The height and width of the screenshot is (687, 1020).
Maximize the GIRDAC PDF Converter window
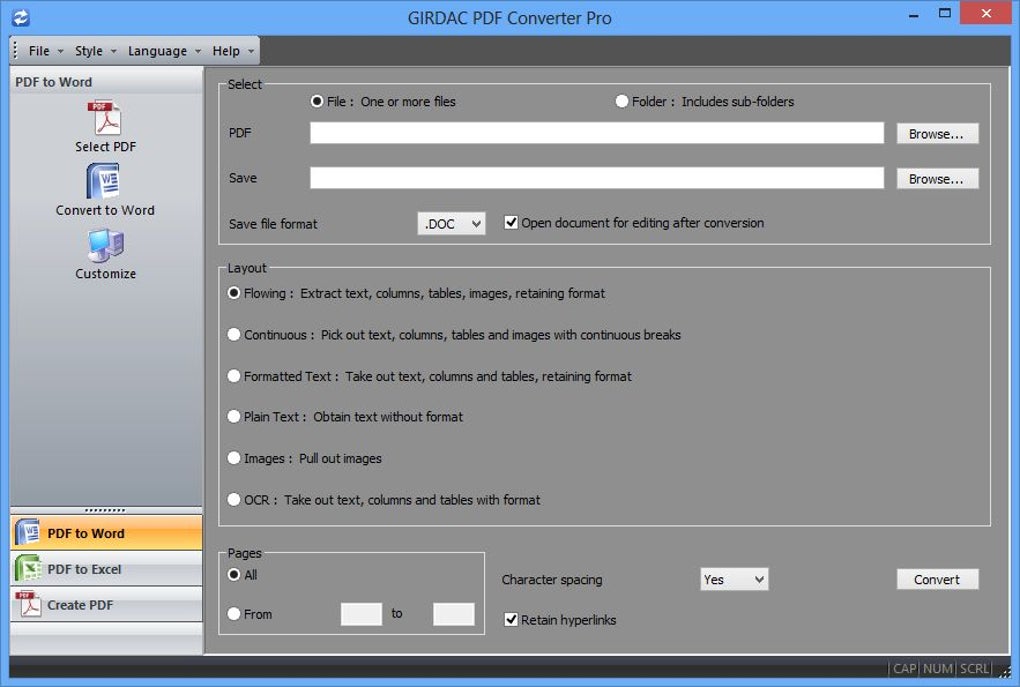[945, 14]
